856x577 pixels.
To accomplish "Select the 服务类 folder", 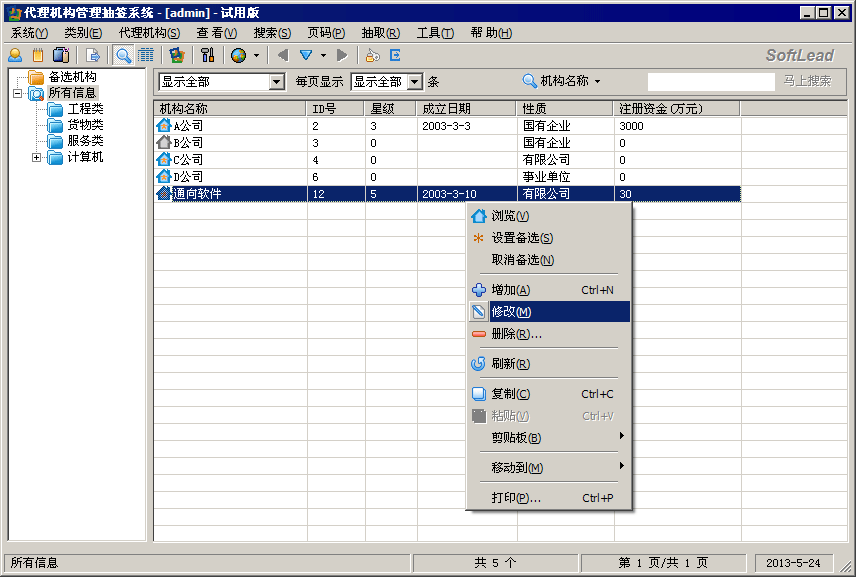I will click(x=85, y=141).
